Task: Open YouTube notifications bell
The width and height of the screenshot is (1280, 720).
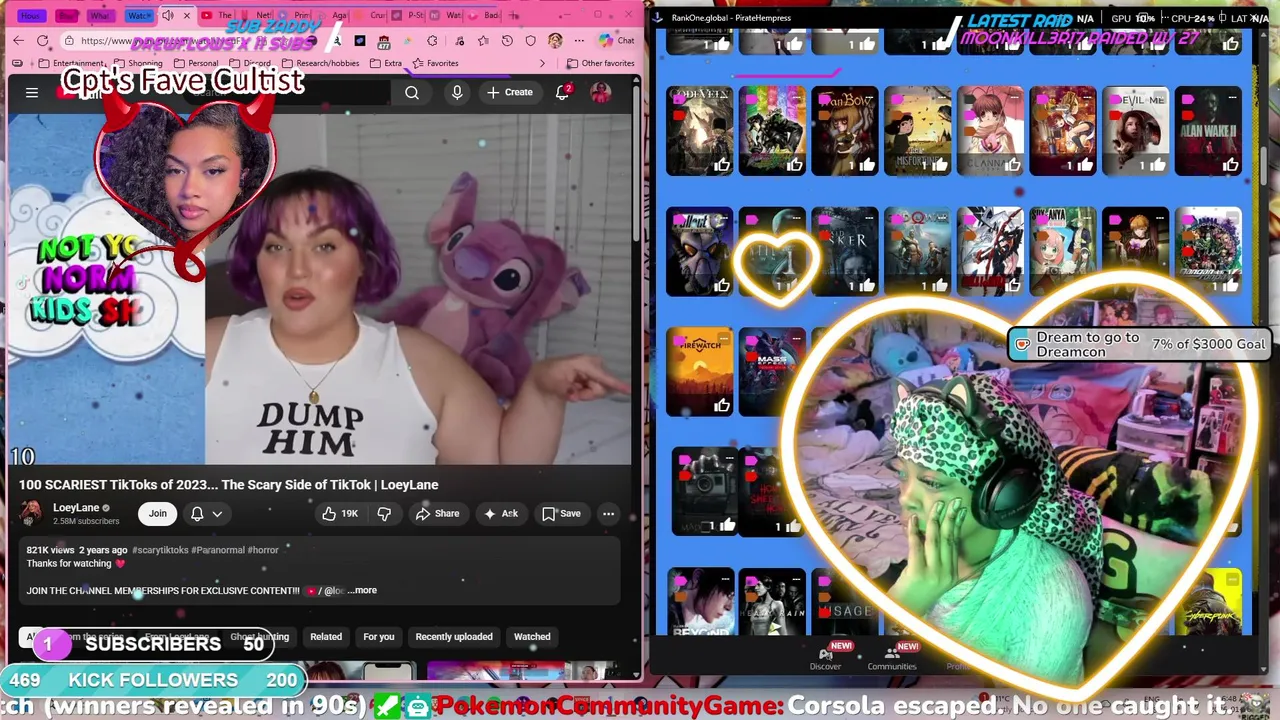Action: 563,92
